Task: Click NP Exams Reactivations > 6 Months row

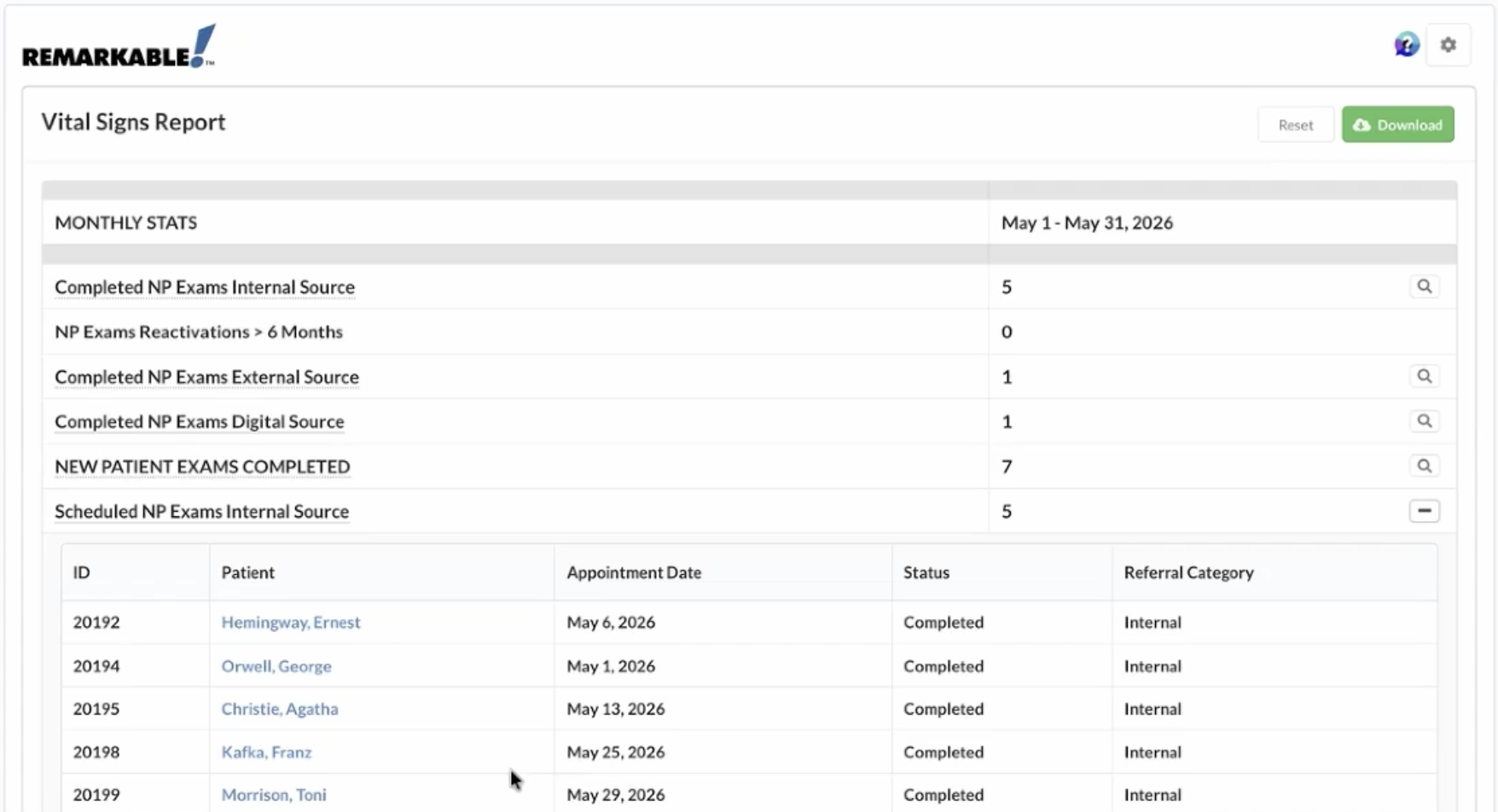Action: click(749, 332)
